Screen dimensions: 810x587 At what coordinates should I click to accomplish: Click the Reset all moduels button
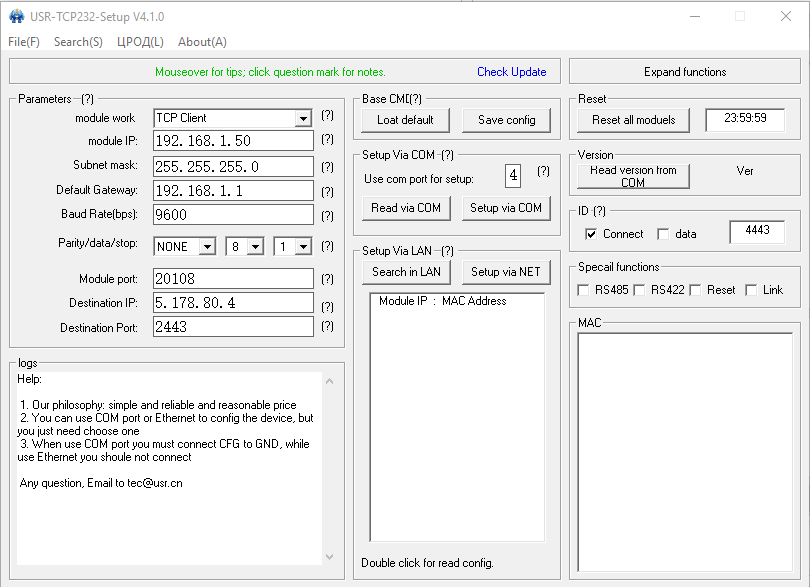tap(633, 120)
